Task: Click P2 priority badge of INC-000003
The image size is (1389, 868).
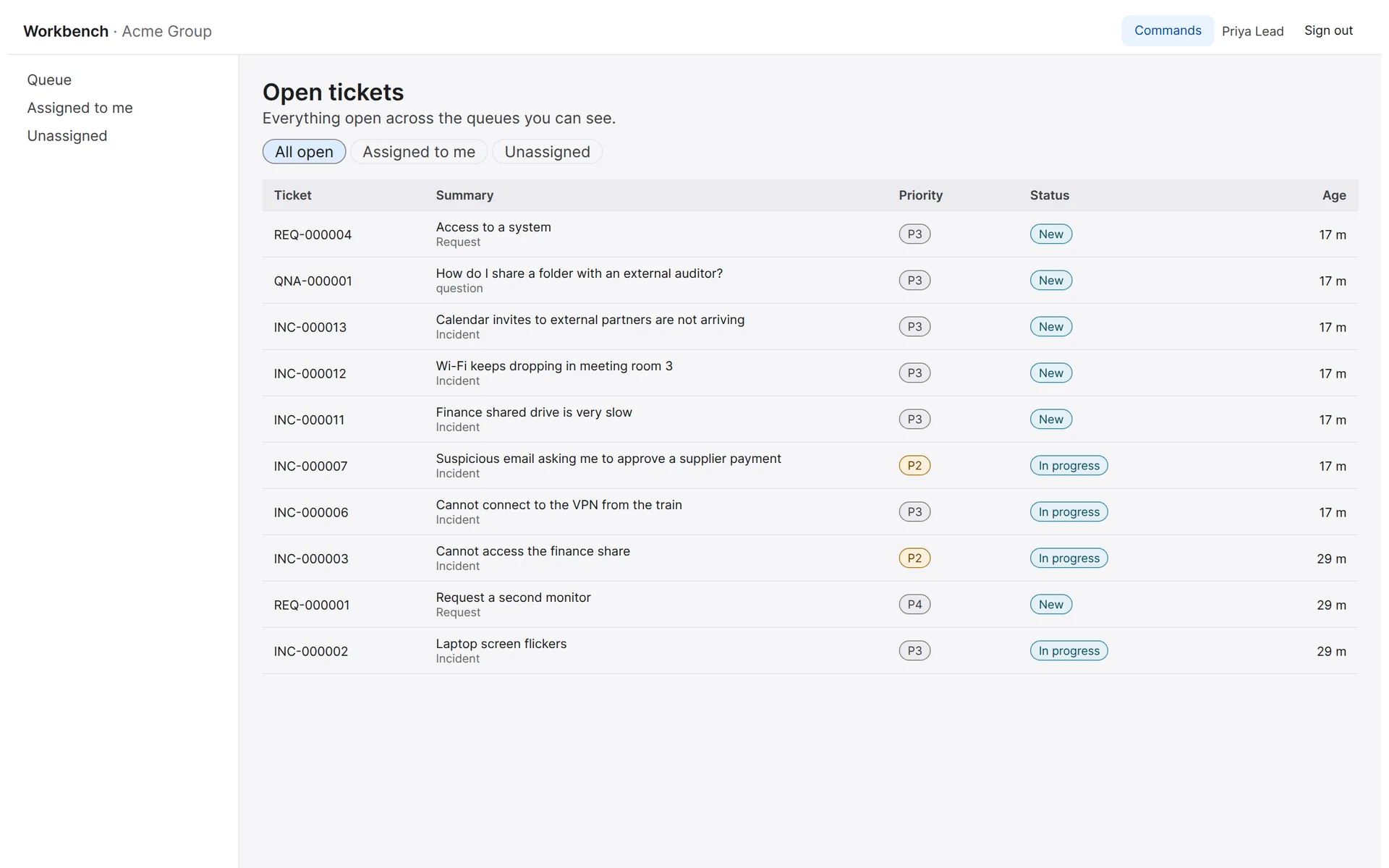Action: (x=914, y=558)
